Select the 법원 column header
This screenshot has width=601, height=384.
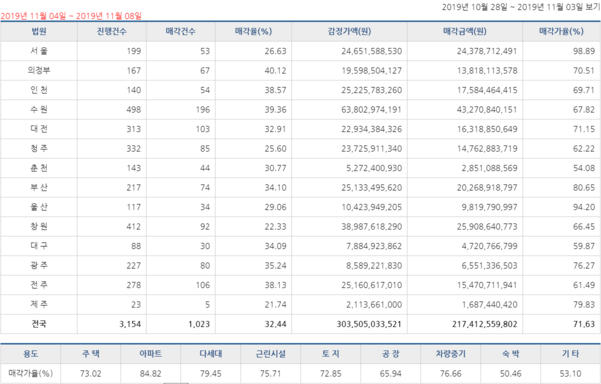(39, 31)
